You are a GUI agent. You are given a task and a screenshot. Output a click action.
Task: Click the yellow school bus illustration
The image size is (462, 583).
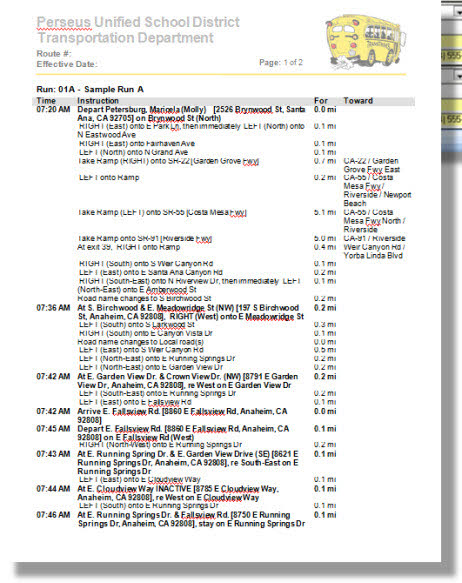[x=365, y=42]
